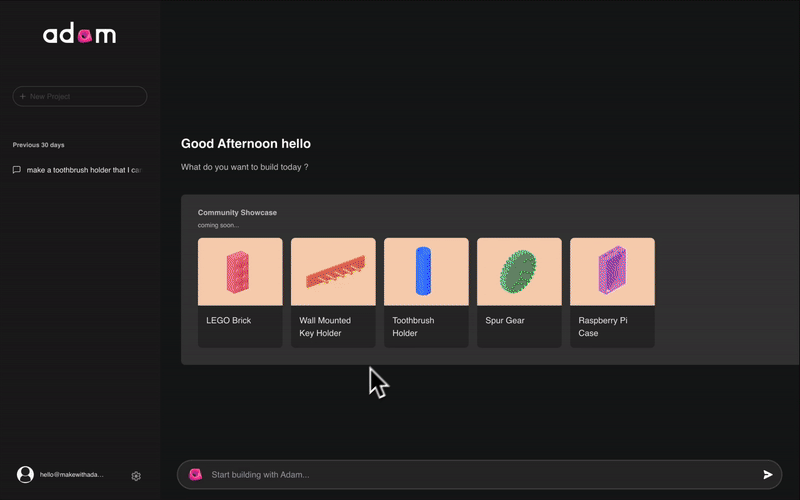Click the Adam logo in sidebar
The width and height of the screenshot is (800, 500).
pos(79,35)
